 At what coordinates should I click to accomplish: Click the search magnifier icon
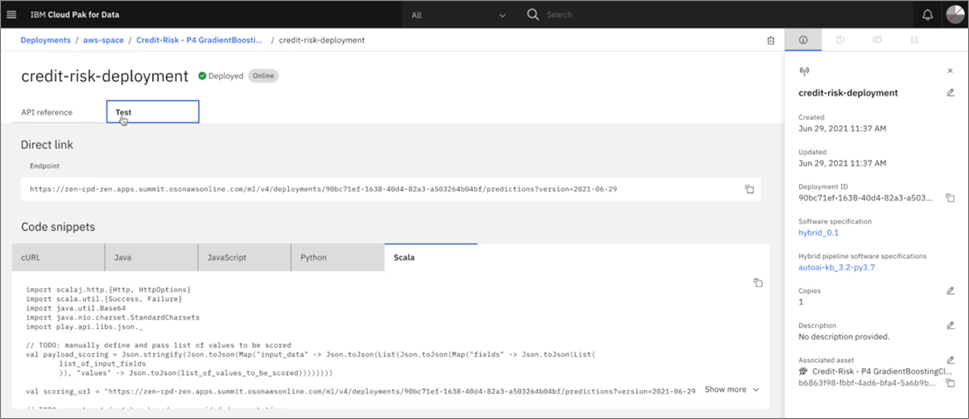click(533, 15)
